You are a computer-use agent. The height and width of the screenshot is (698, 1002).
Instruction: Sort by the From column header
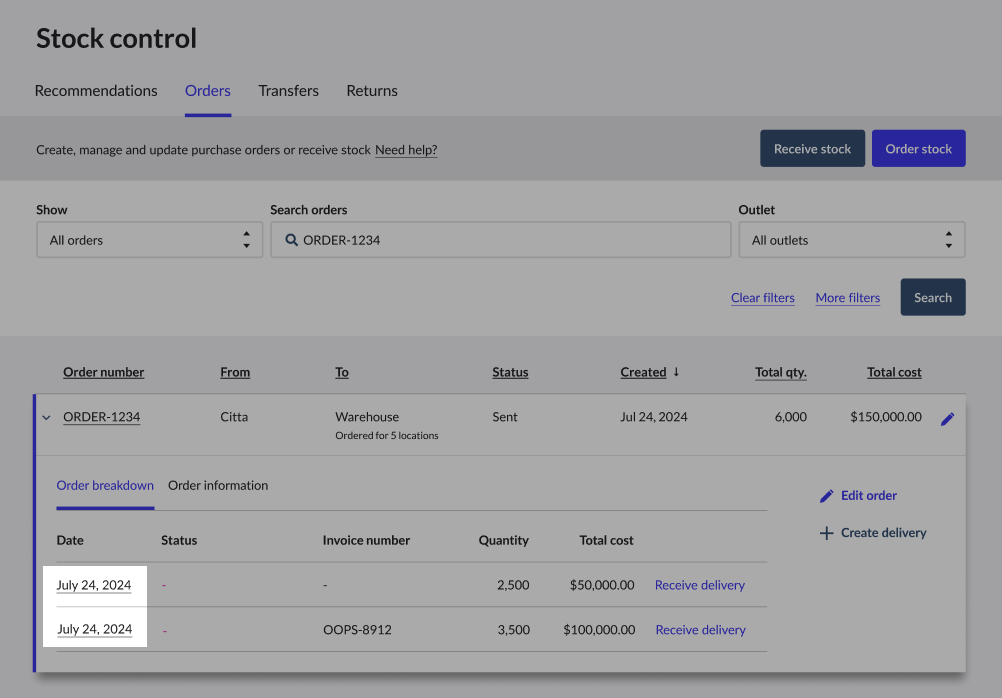235,372
